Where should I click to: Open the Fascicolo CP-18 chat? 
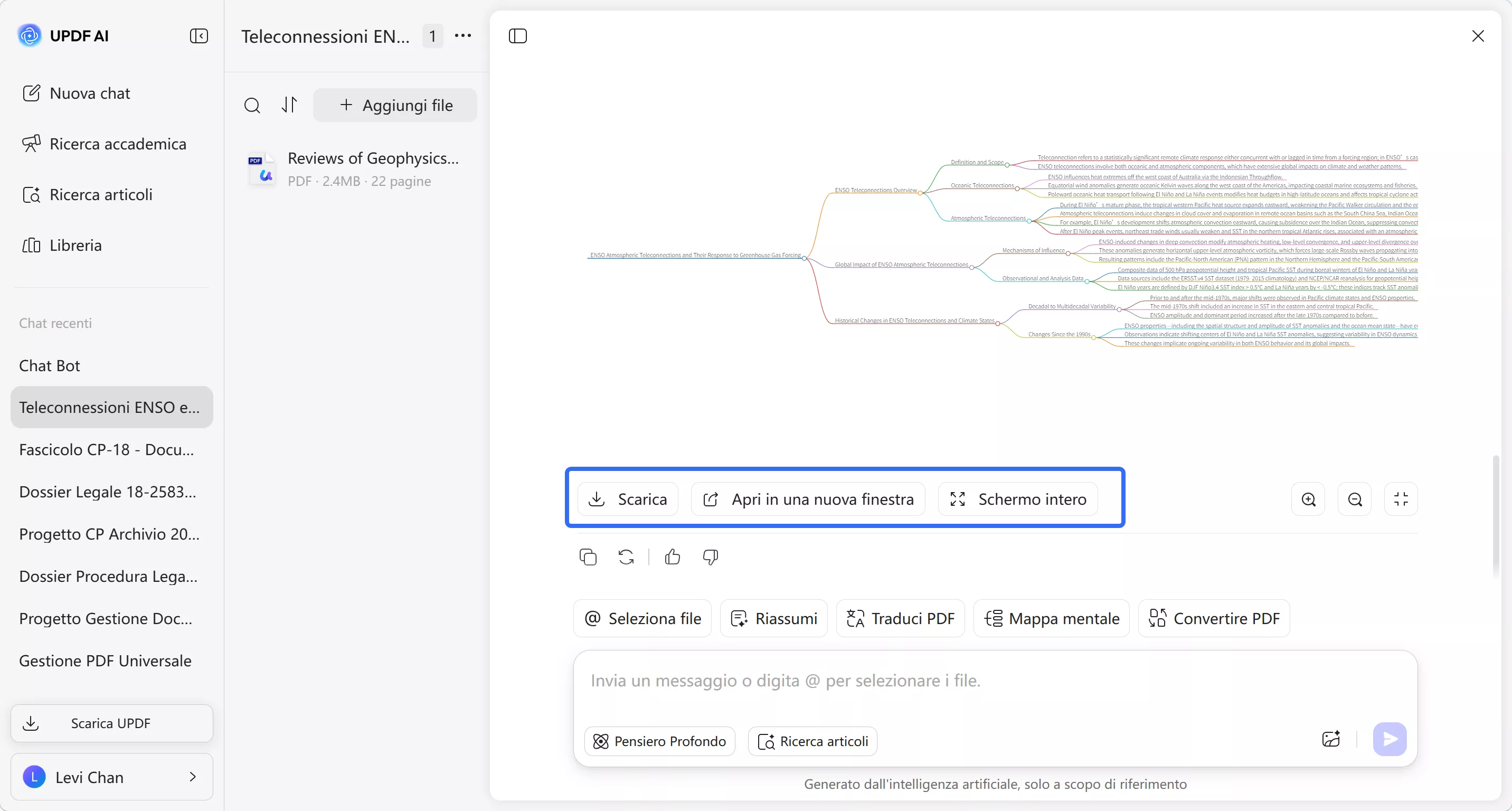coord(107,449)
